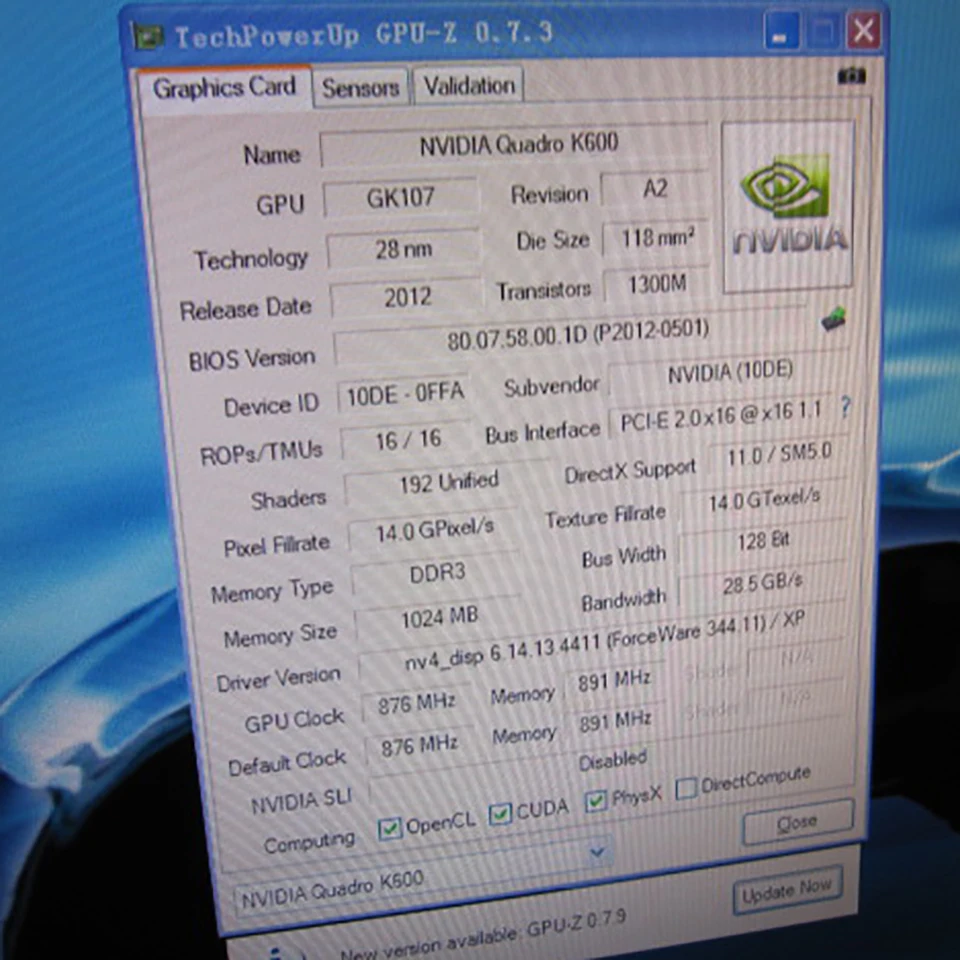The height and width of the screenshot is (960, 960).
Task: Click the New version available GPU-Z 0.7.9 text
Action: pos(482,936)
